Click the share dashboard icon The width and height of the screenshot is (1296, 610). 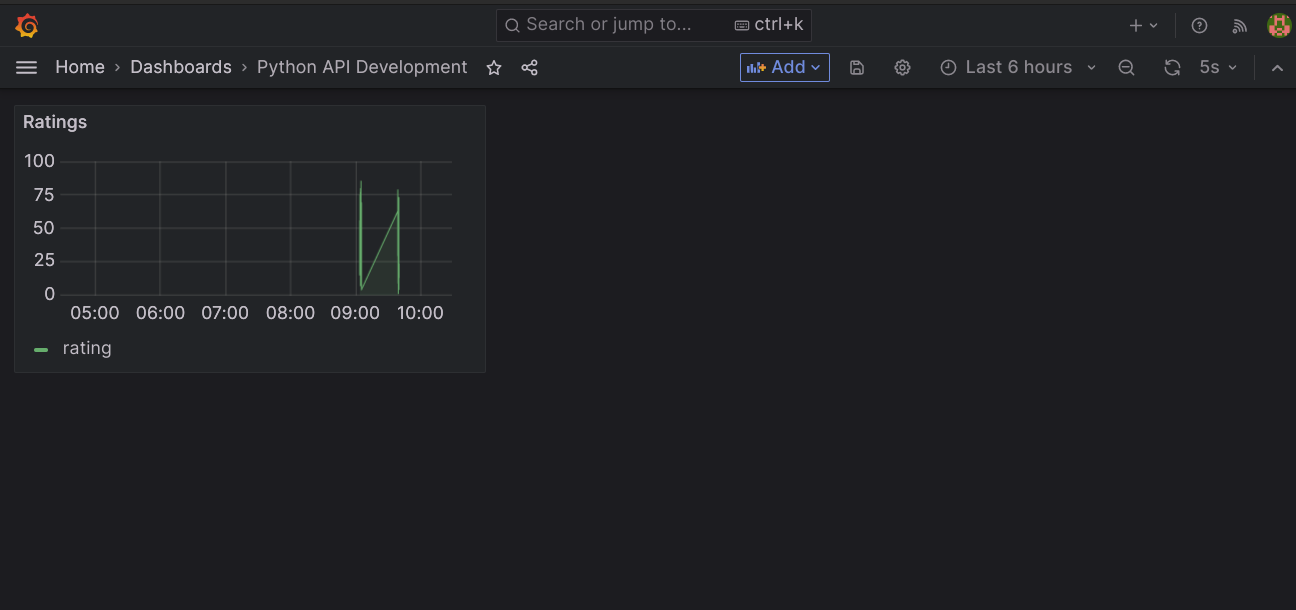point(530,67)
